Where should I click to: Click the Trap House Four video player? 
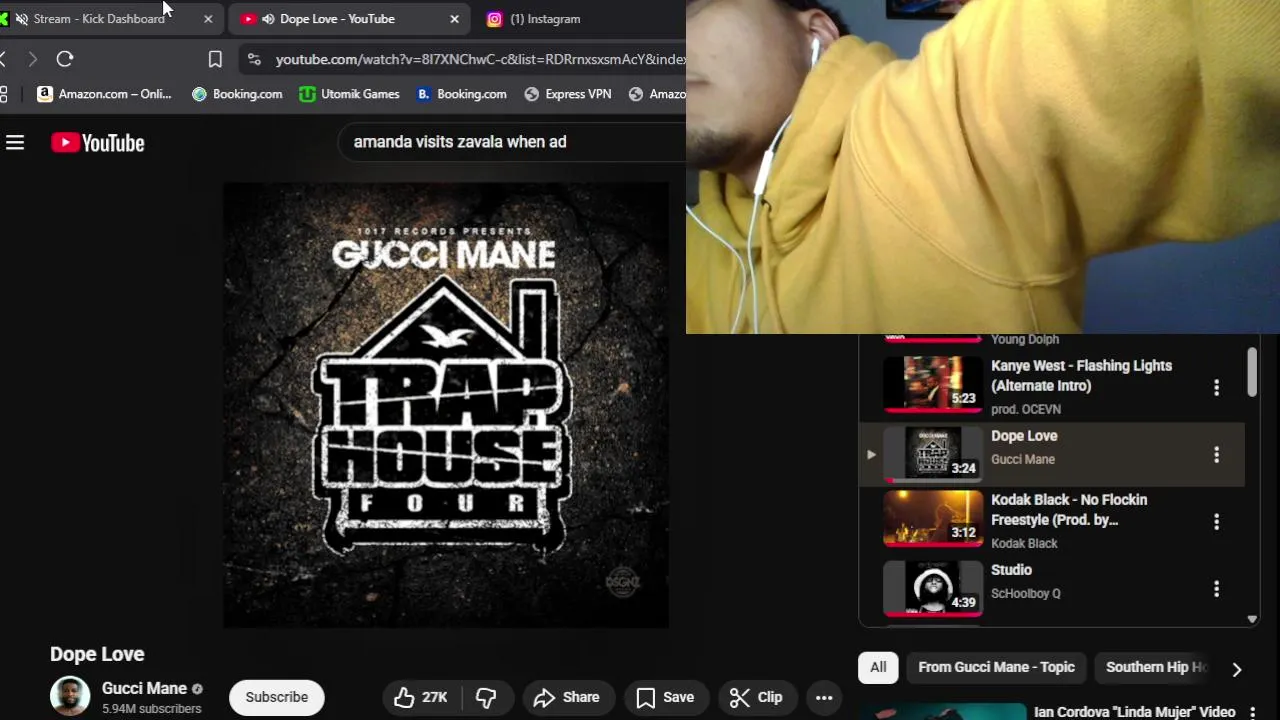(445, 405)
